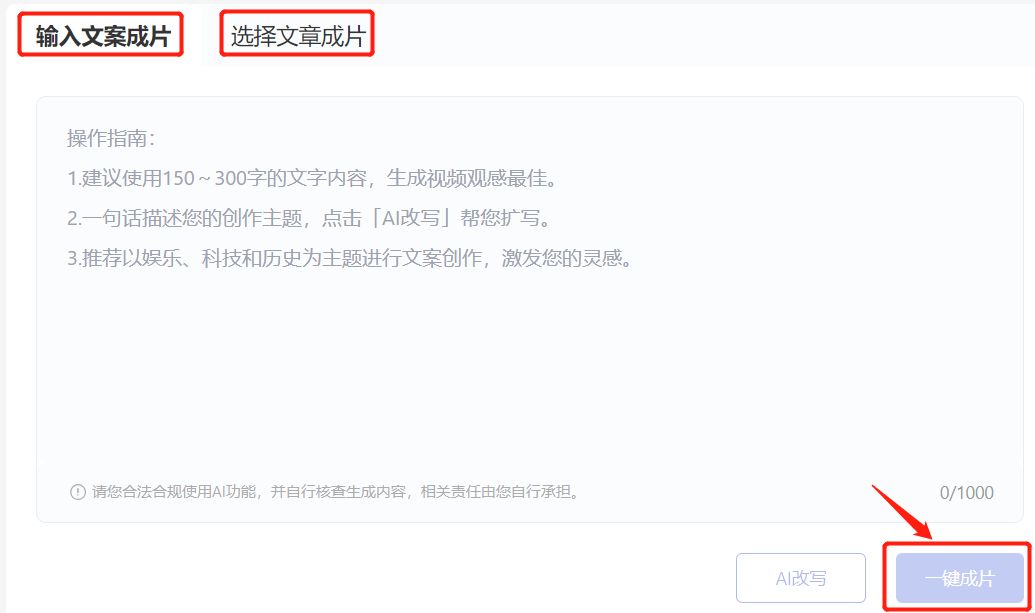Viewport: 1035px width, 613px height.
Task: Click guide line 1 about 150～300字
Action: (x=313, y=178)
